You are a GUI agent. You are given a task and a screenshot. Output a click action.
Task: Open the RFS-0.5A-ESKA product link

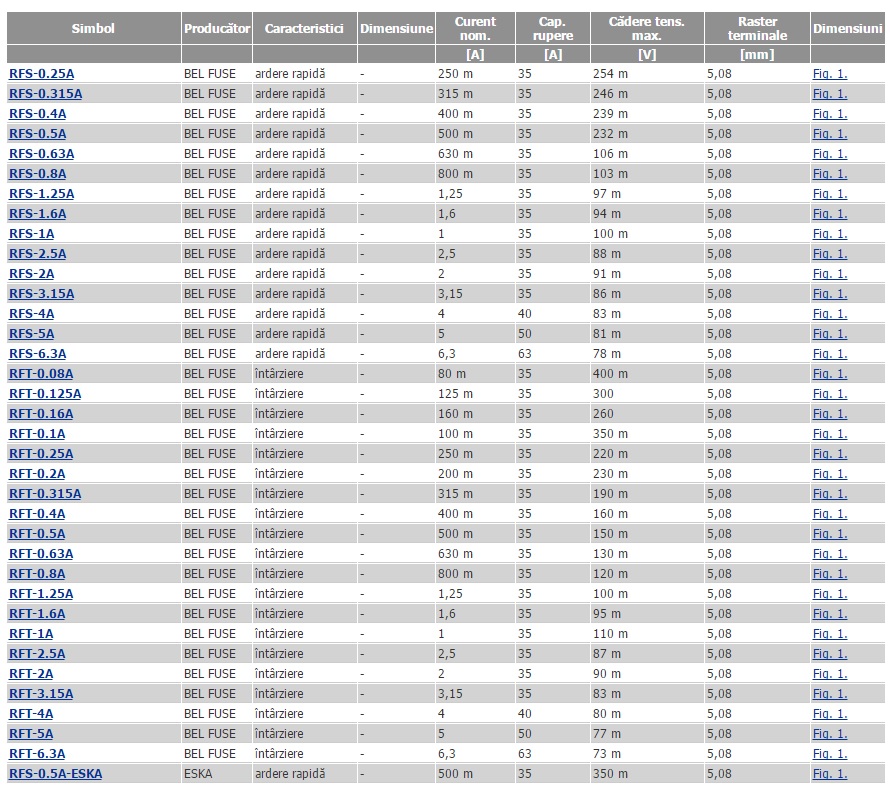pos(56,774)
